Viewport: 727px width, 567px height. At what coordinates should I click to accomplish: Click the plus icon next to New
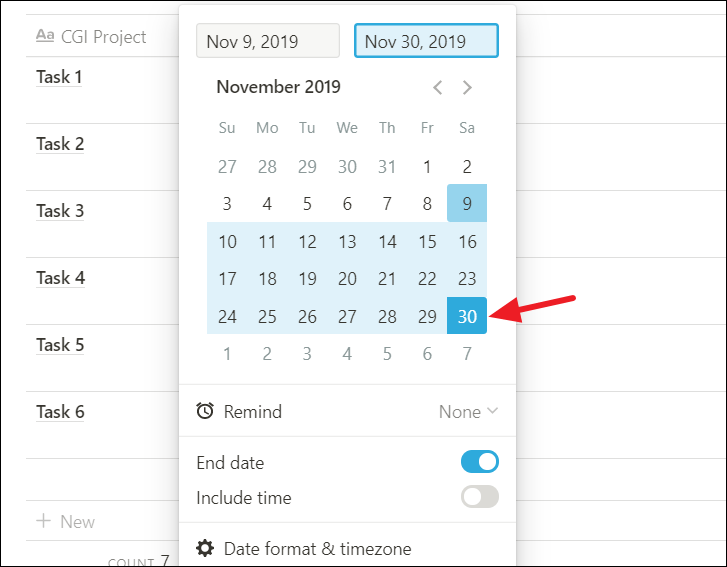[x=44, y=521]
